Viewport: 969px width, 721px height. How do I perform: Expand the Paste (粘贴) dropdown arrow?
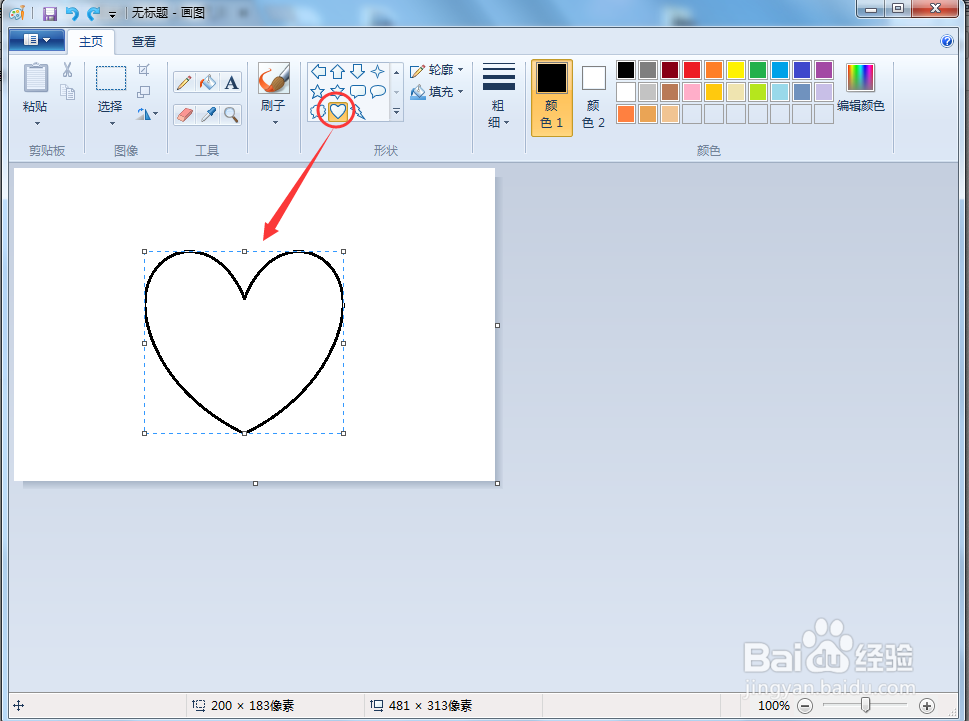pos(36,123)
